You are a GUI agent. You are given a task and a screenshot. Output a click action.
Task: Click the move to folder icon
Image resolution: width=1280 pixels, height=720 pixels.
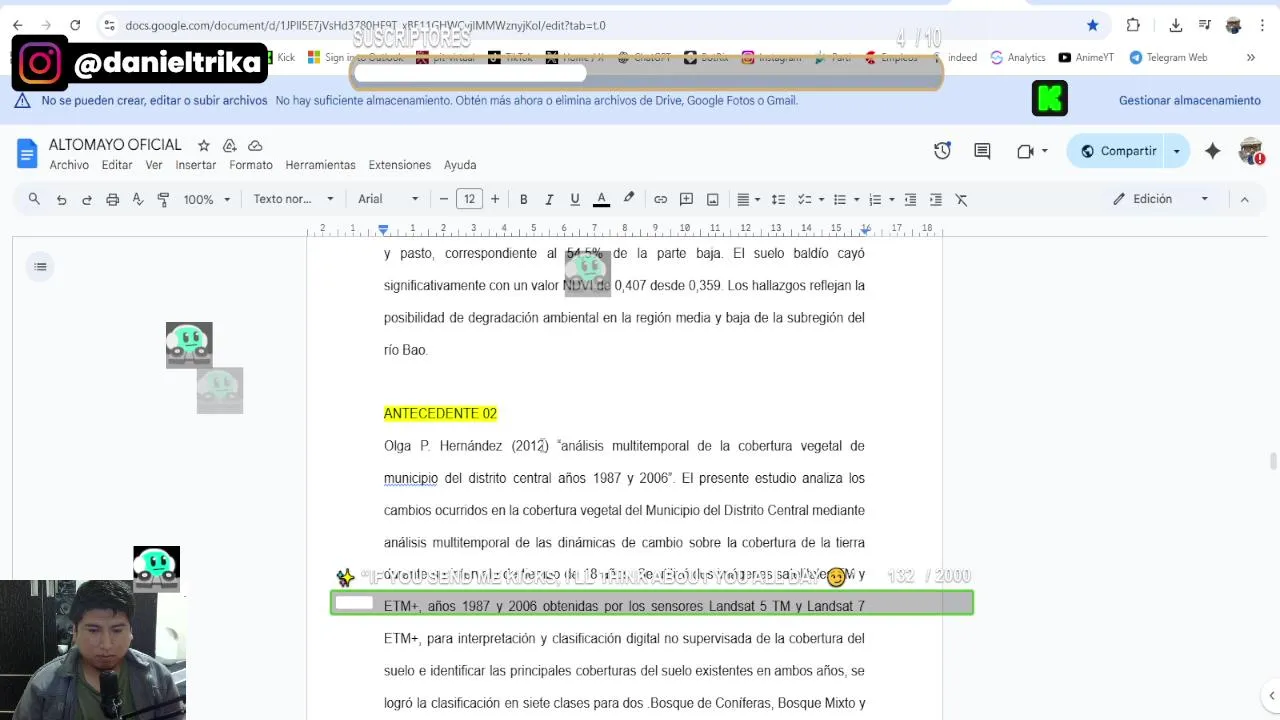[x=230, y=145]
